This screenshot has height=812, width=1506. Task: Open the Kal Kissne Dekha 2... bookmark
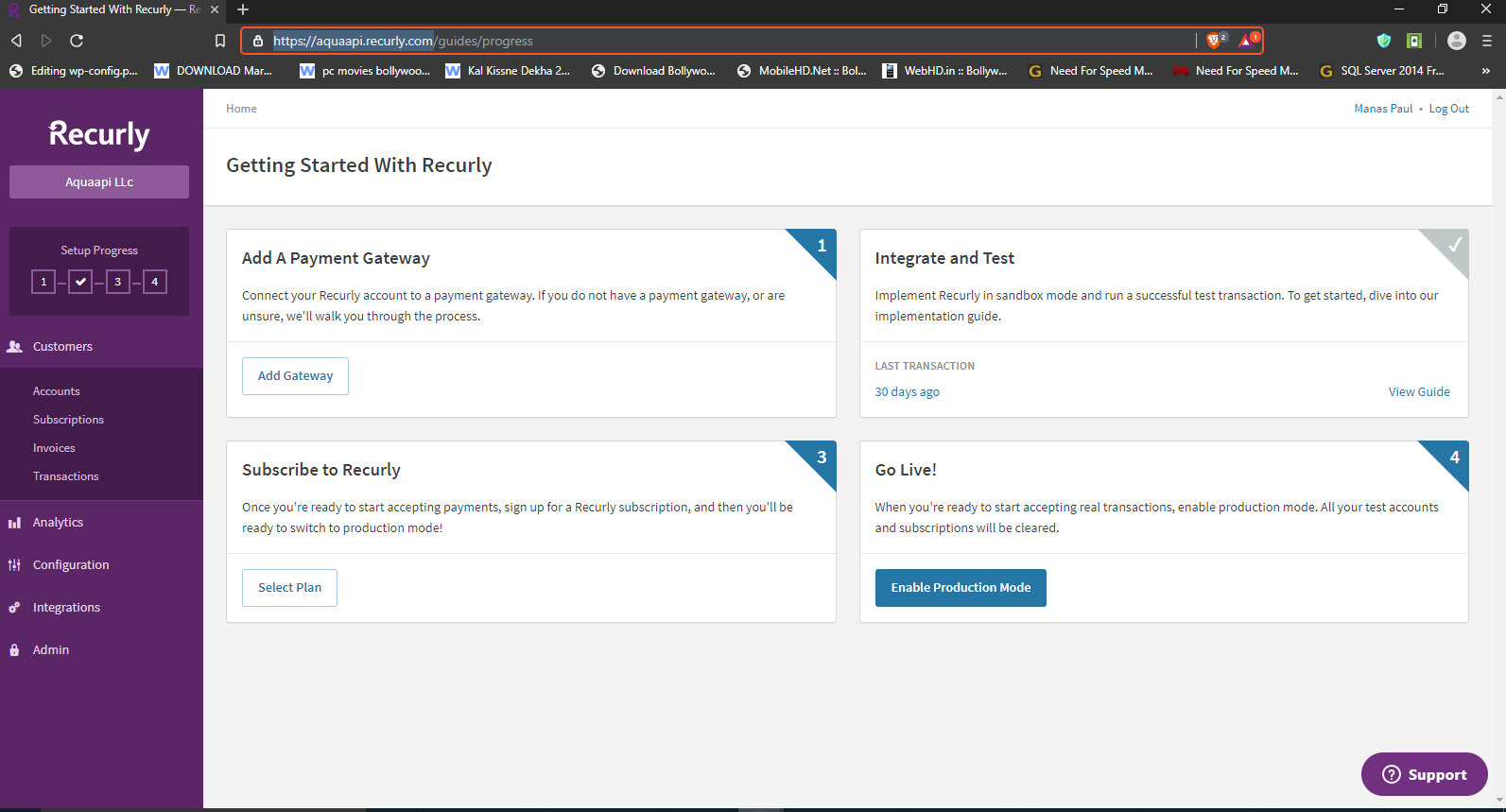click(x=508, y=71)
